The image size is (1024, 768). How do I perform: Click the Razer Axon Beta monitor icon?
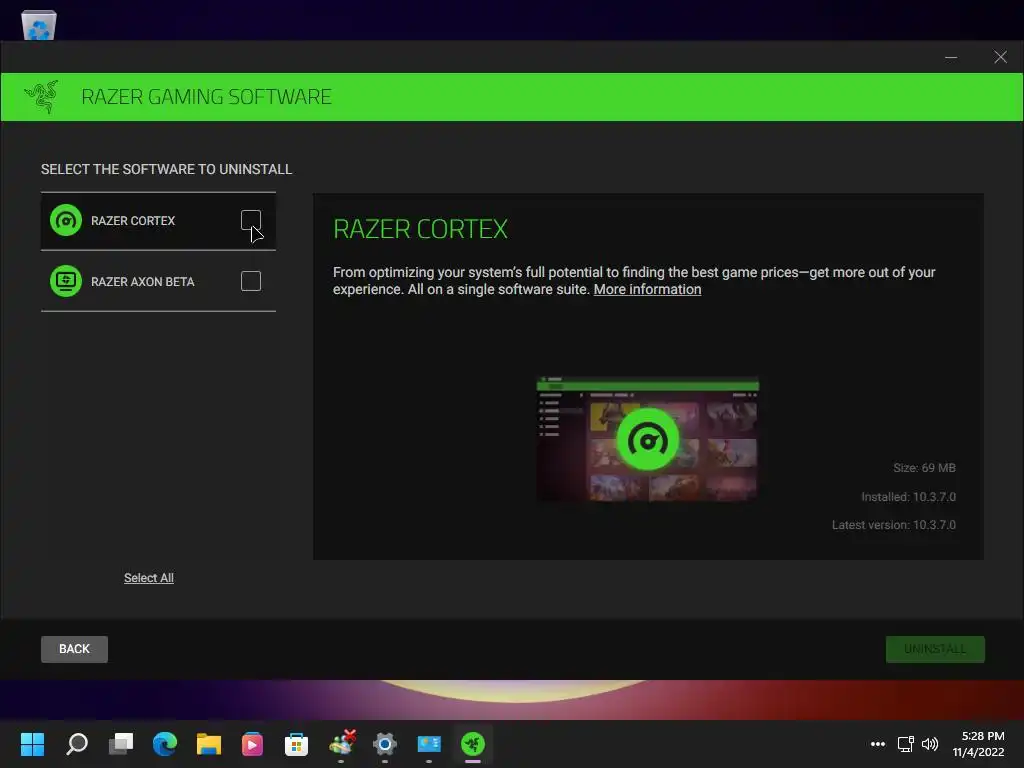(66, 281)
